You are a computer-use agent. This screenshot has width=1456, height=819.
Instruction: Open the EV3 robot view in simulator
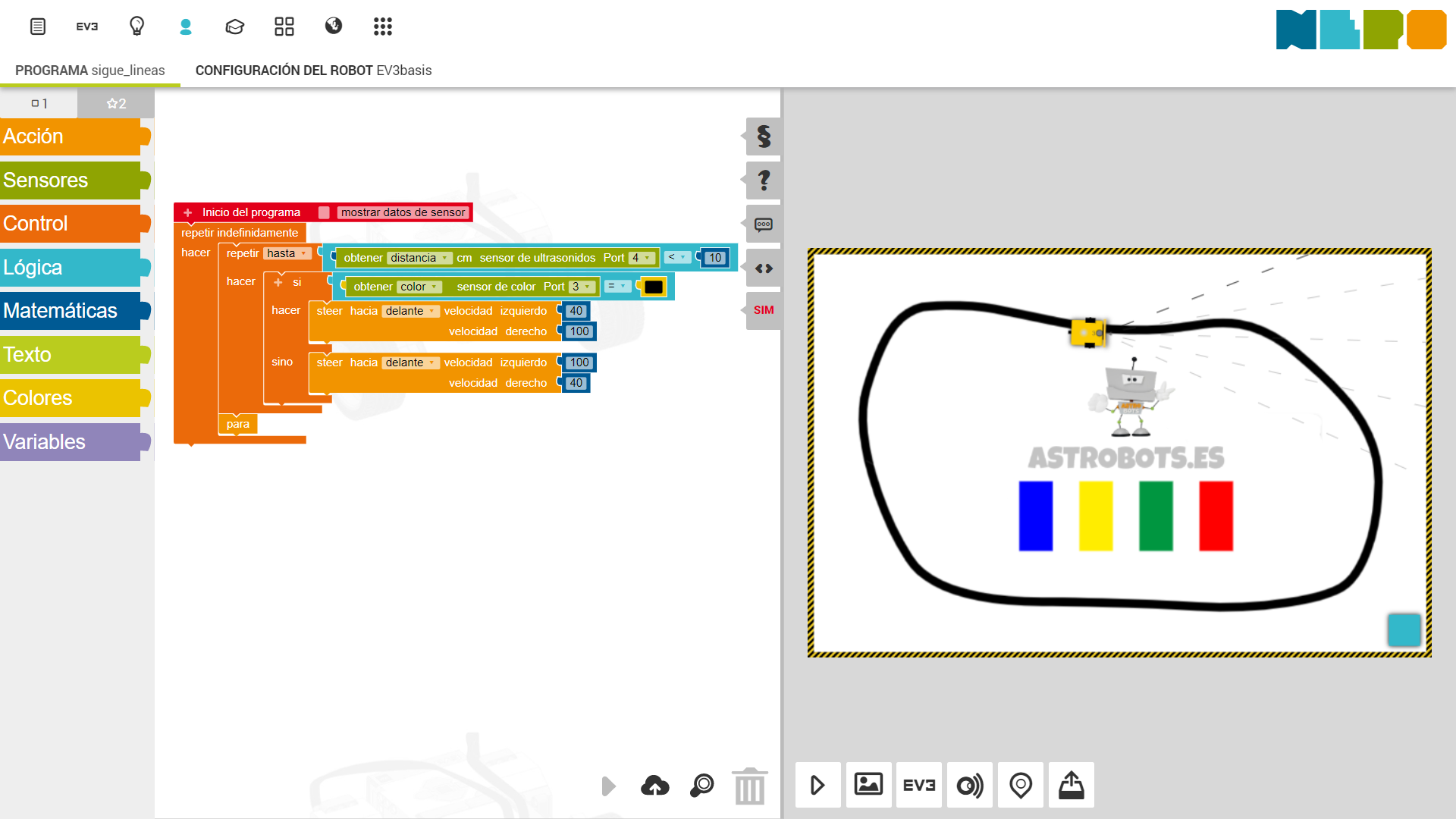918,785
